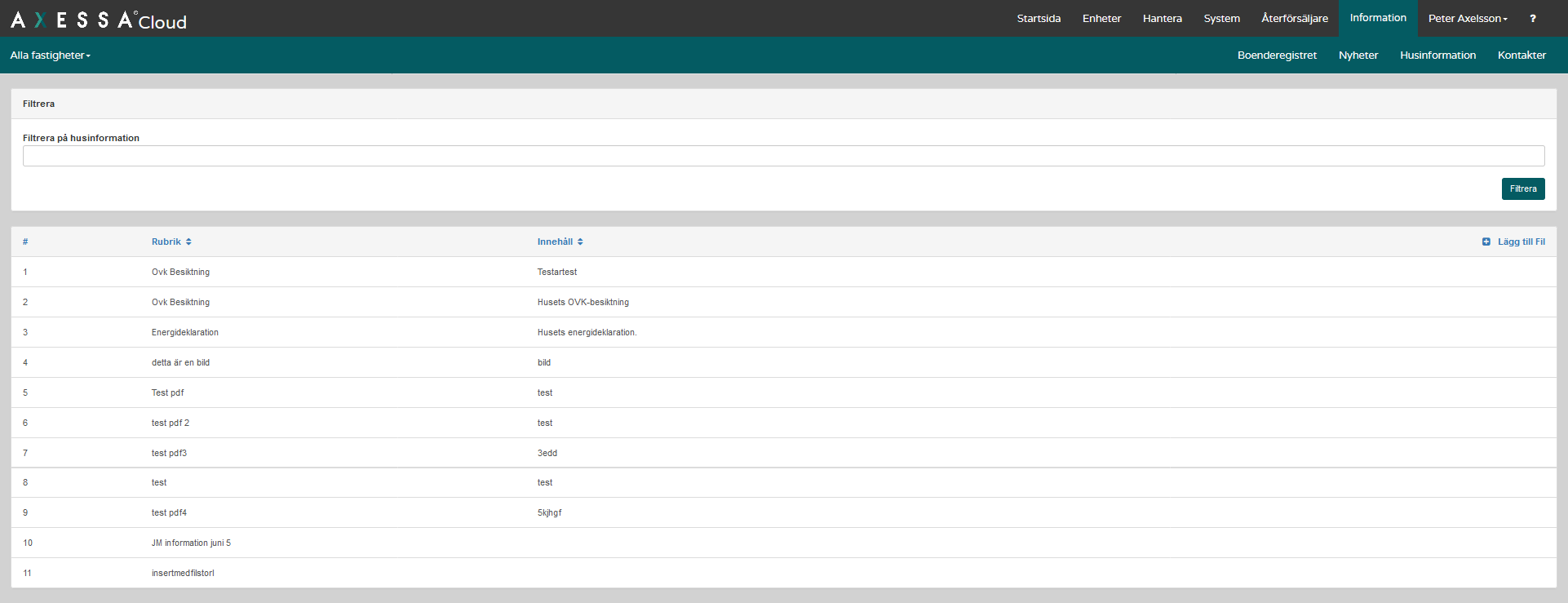The height and width of the screenshot is (603, 1568).
Task: Open the Återförsäljare menu item
Action: point(1295,18)
